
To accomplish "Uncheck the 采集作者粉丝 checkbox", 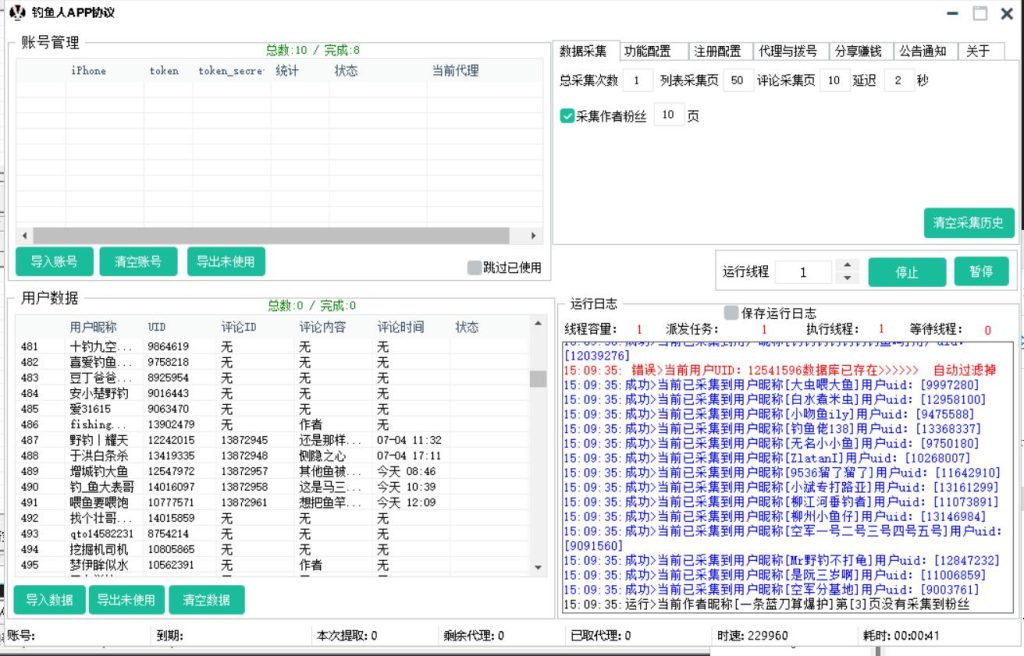I will (x=567, y=116).
